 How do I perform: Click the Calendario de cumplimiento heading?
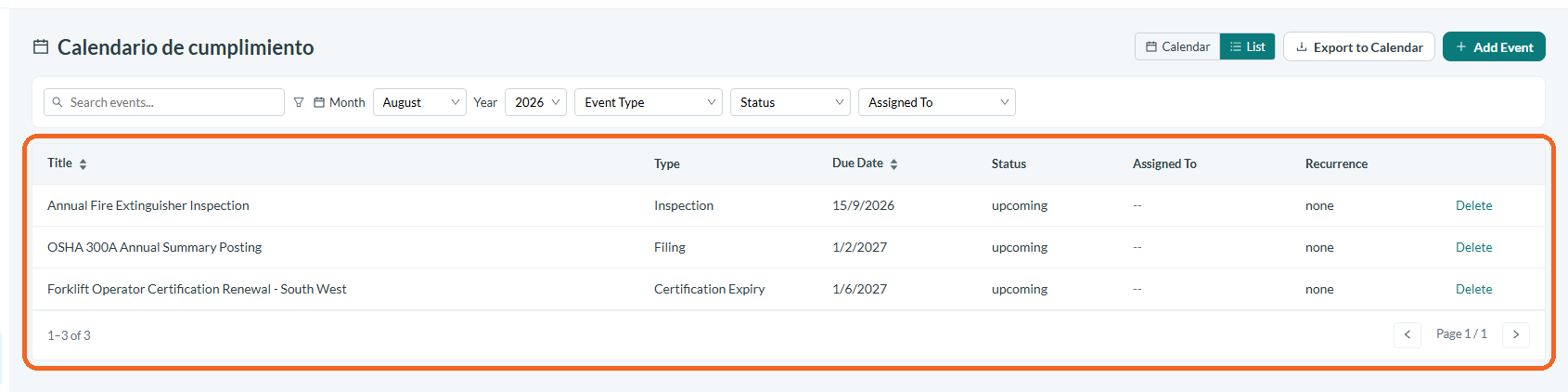[x=186, y=47]
